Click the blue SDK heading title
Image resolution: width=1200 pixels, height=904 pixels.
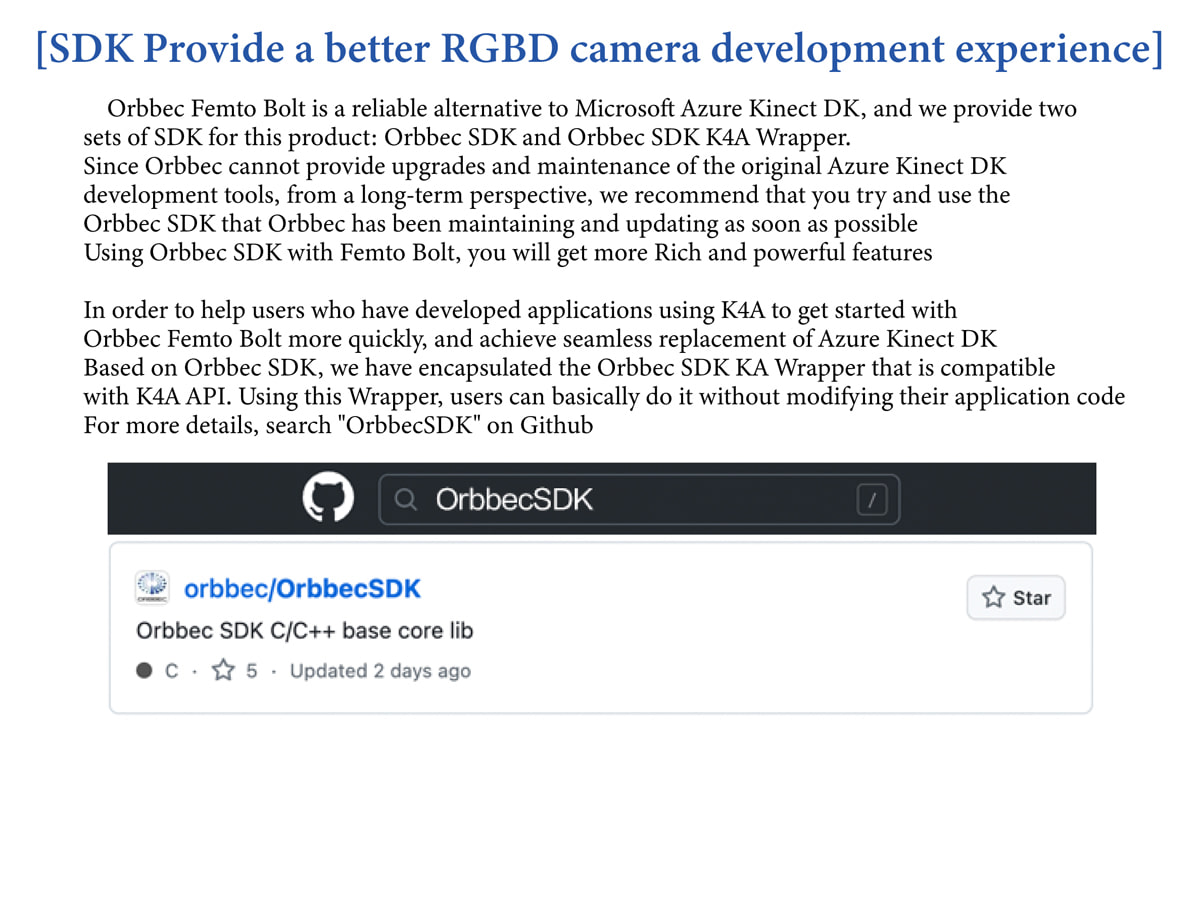tap(600, 50)
